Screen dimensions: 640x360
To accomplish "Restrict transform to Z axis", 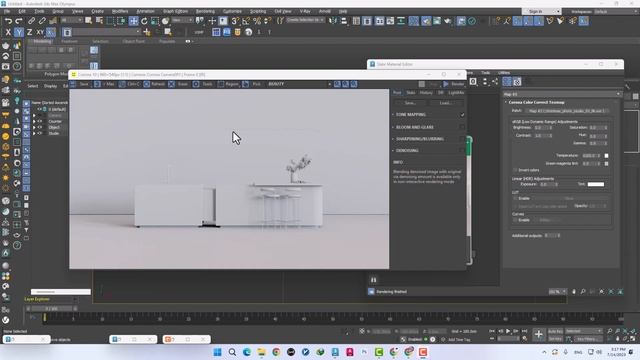I will tap(29, 32).
